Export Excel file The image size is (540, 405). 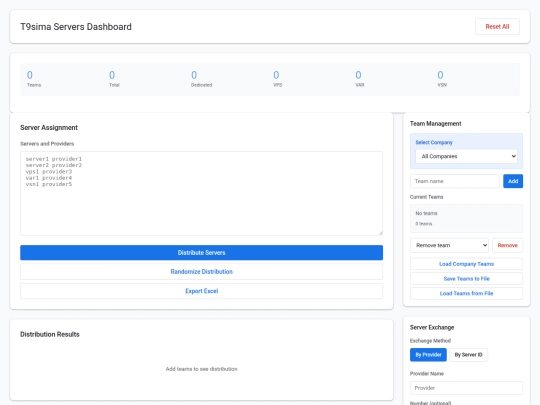201,291
